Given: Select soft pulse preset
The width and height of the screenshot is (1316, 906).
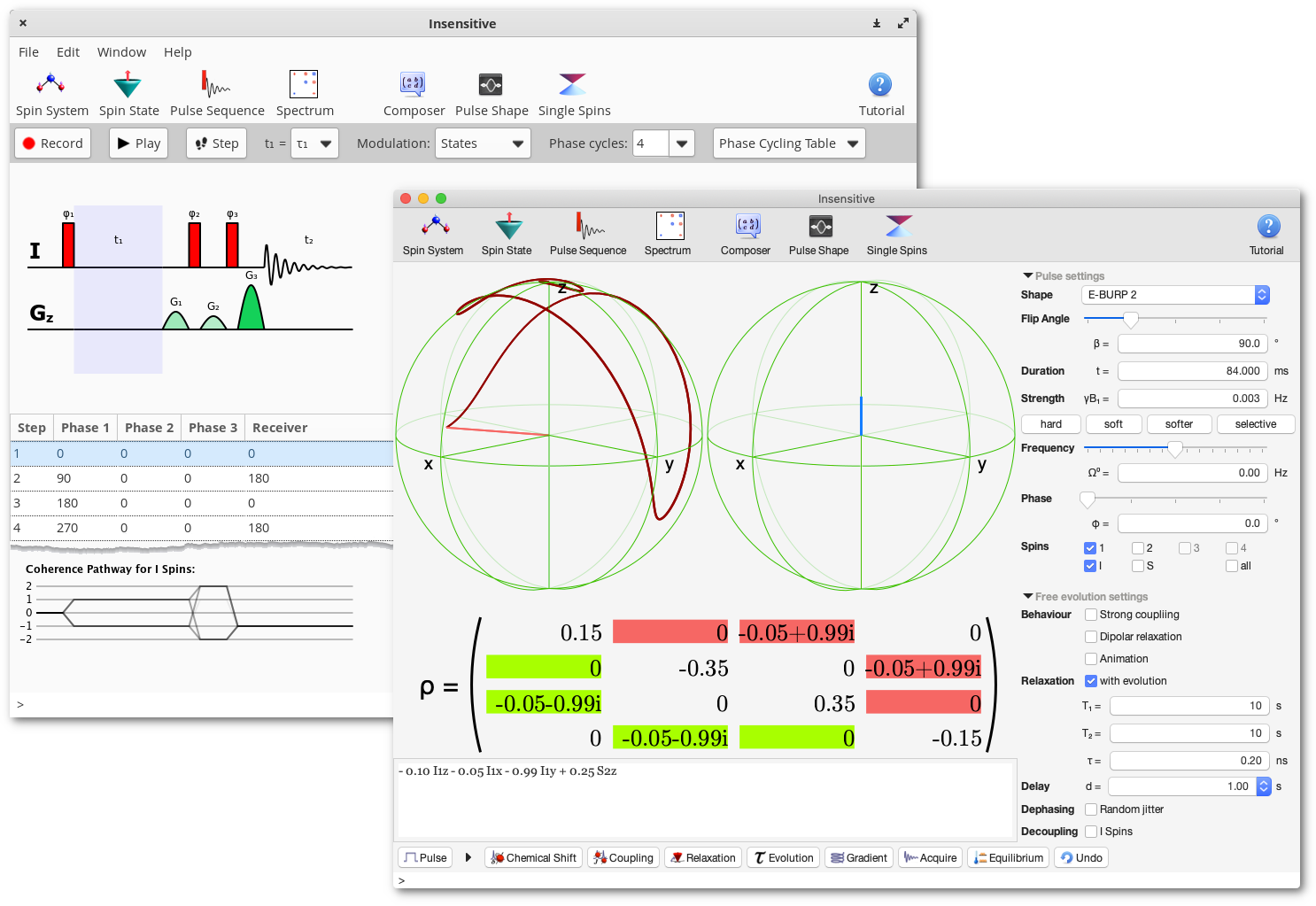Looking at the screenshot, I should pos(1113,424).
